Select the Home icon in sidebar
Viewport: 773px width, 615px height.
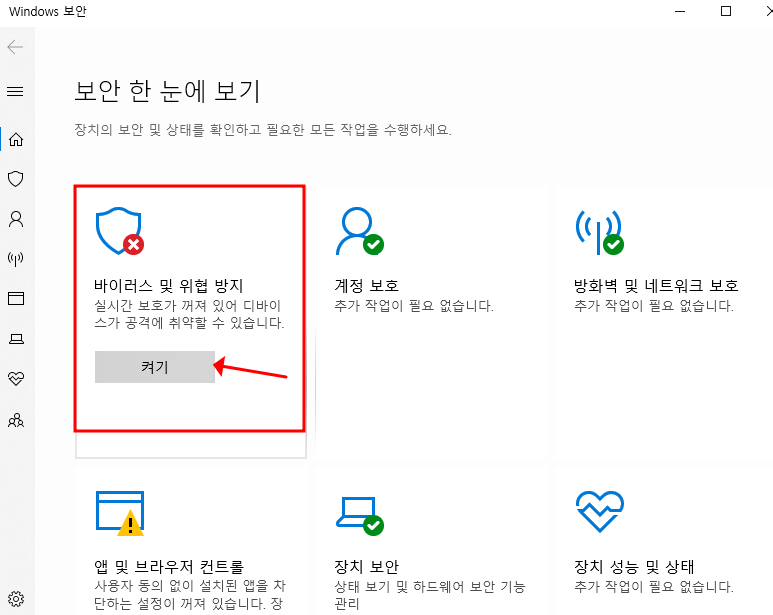click(x=16, y=139)
